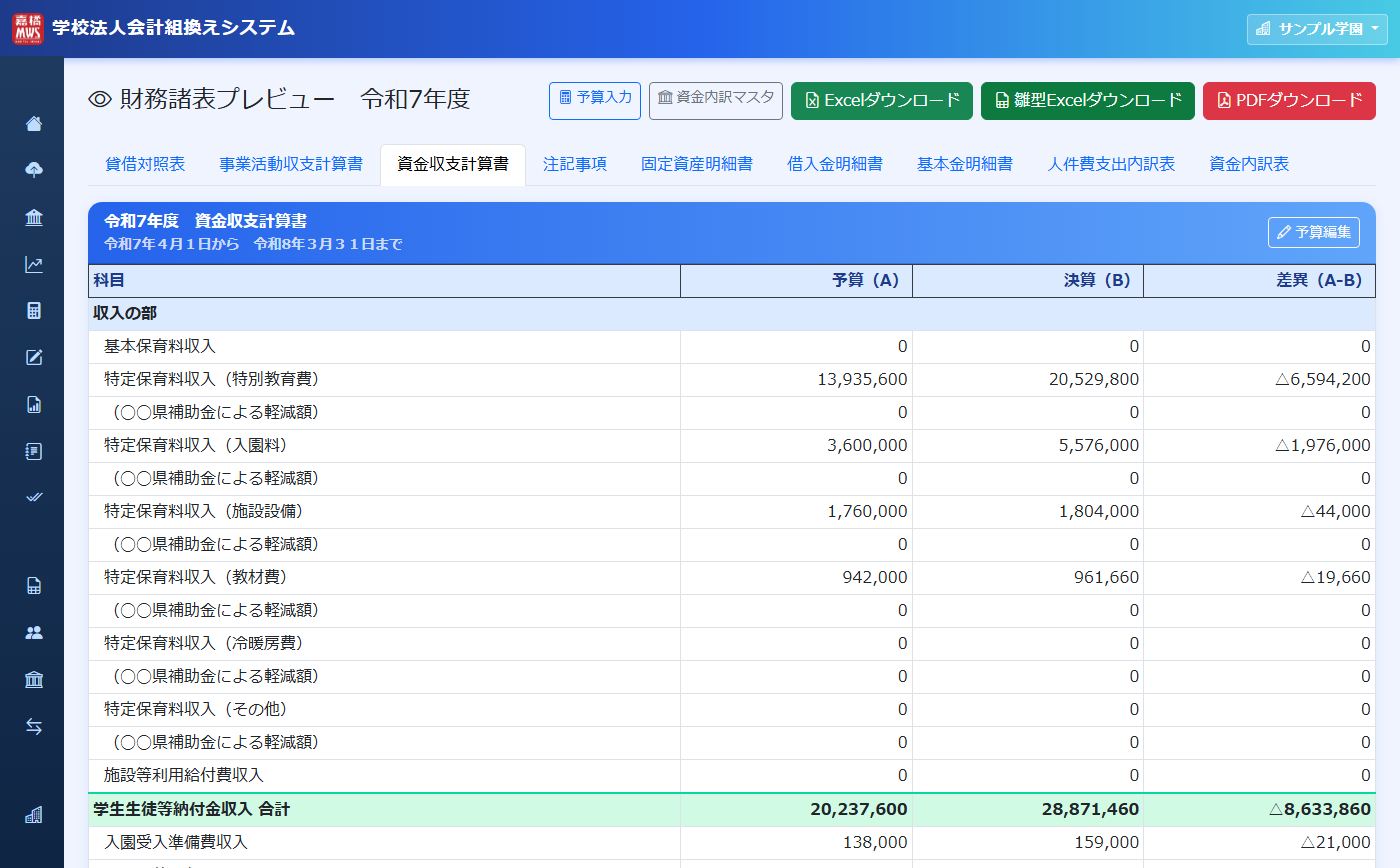
Task: Click the total actual value 28,871,460
Action: click(1092, 809)
